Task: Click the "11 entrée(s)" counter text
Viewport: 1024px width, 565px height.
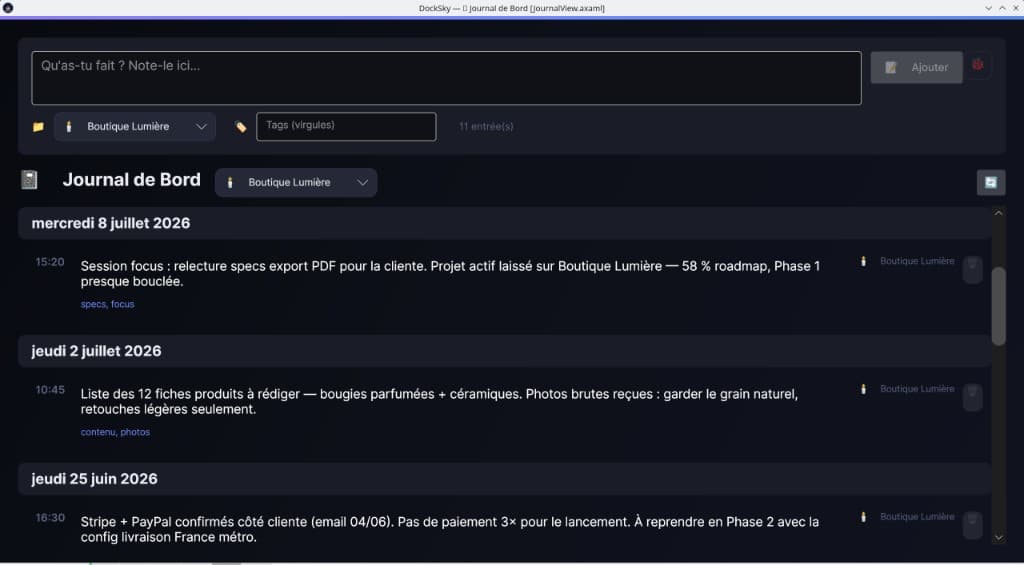Action: click(x=486, y=127)
